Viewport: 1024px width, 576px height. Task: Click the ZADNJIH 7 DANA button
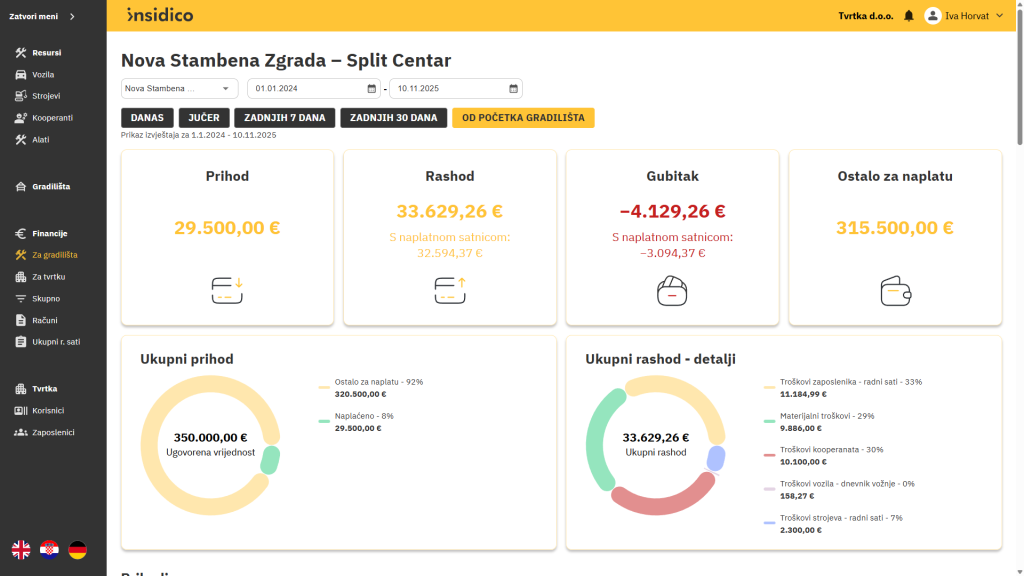click(x=284, y=118)
